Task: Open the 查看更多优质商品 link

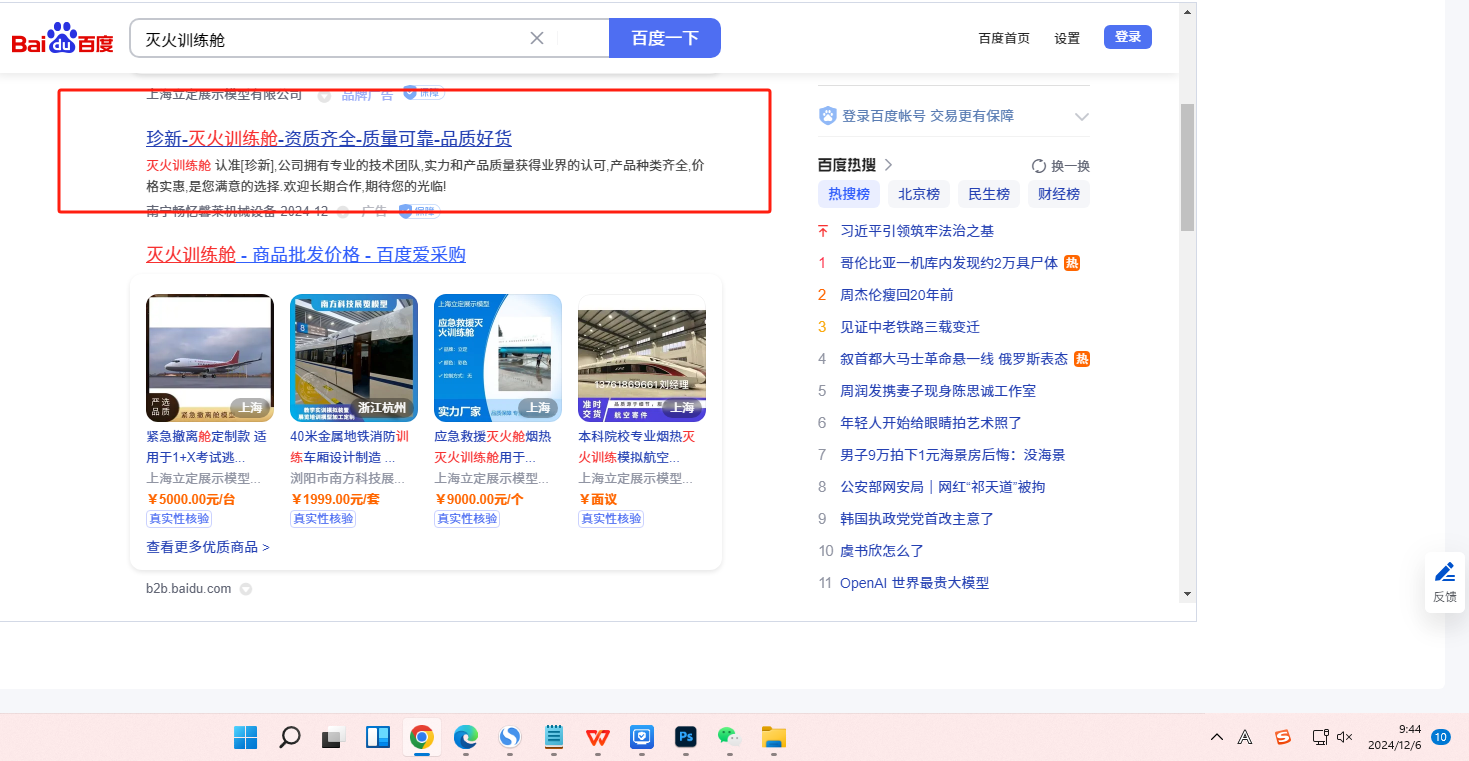Action: pos(208,547)
